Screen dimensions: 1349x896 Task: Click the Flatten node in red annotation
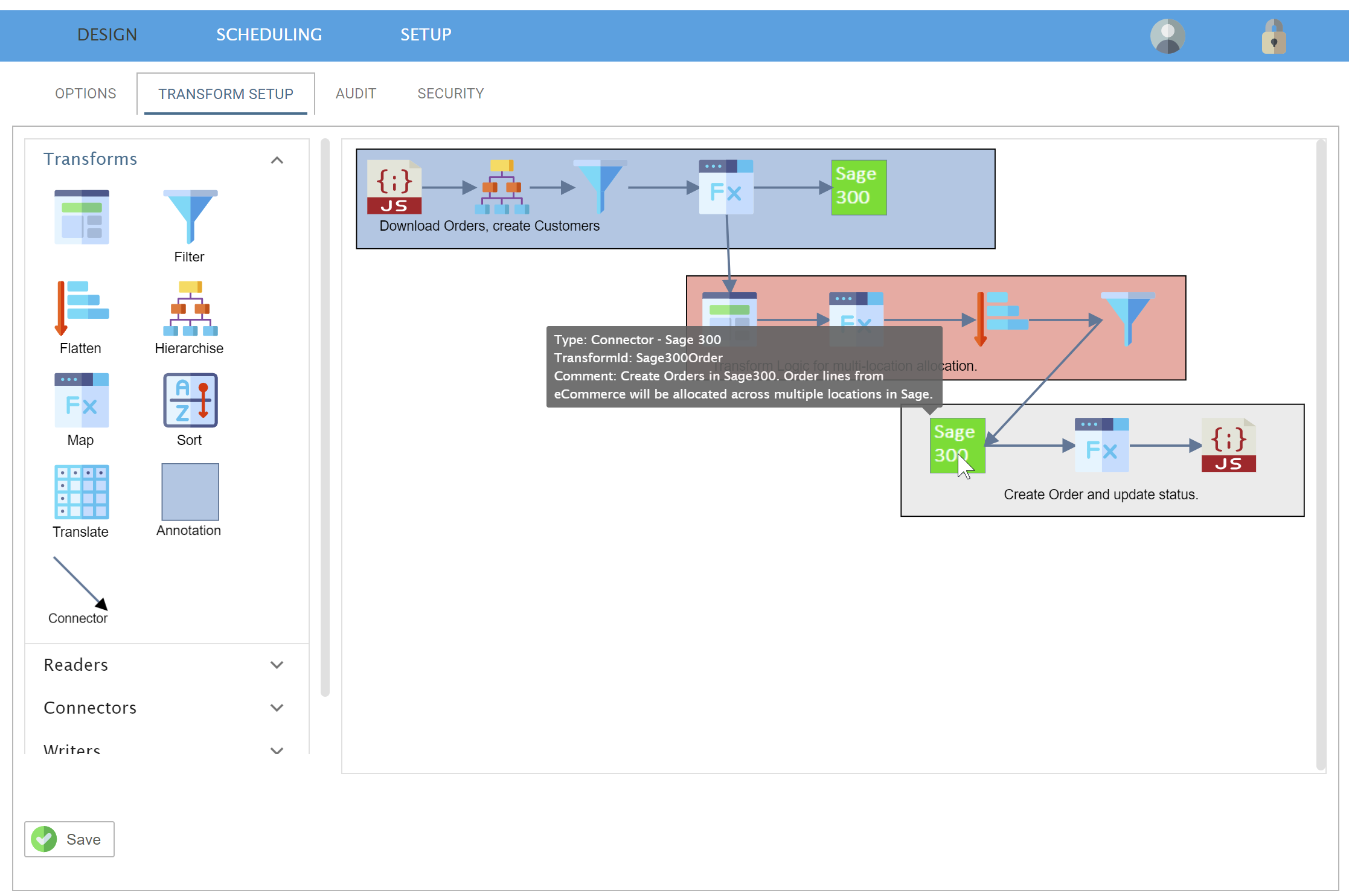[x=1001, y=319]
